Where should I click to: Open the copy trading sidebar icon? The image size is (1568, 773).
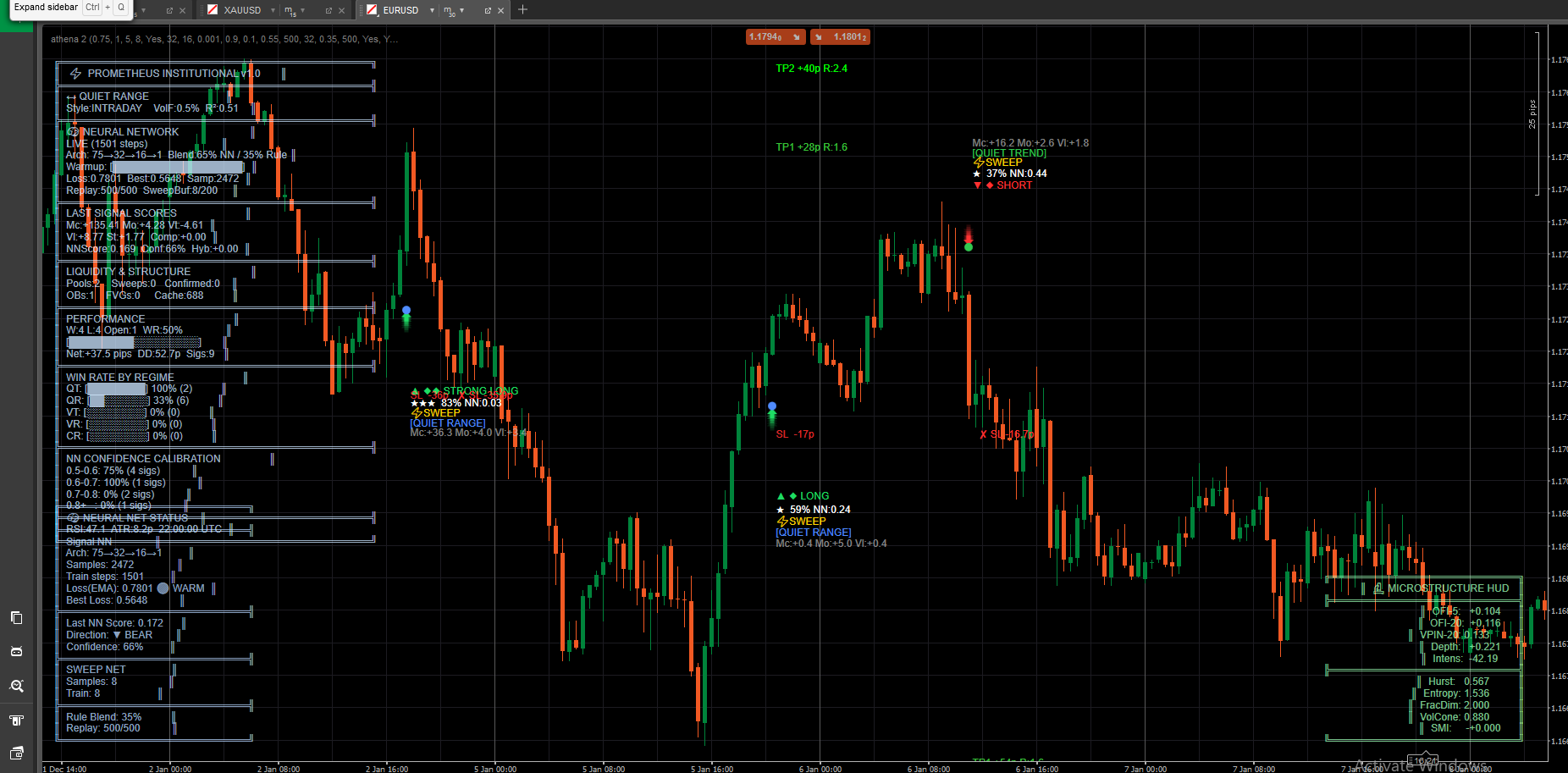click(x=16, y=617)
